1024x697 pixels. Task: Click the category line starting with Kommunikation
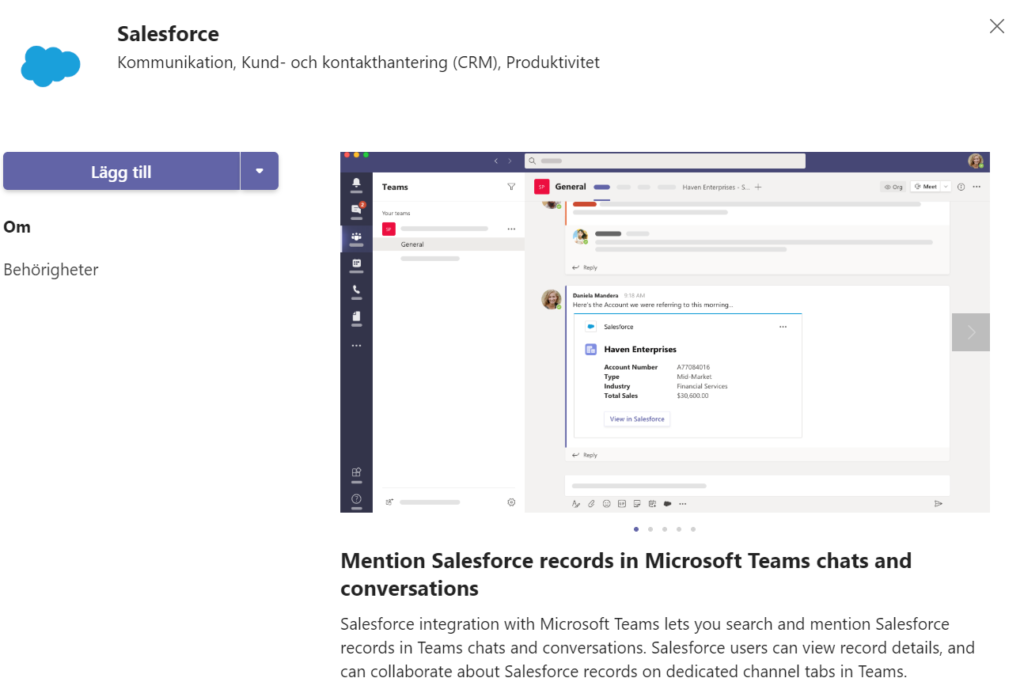point(358,63)
